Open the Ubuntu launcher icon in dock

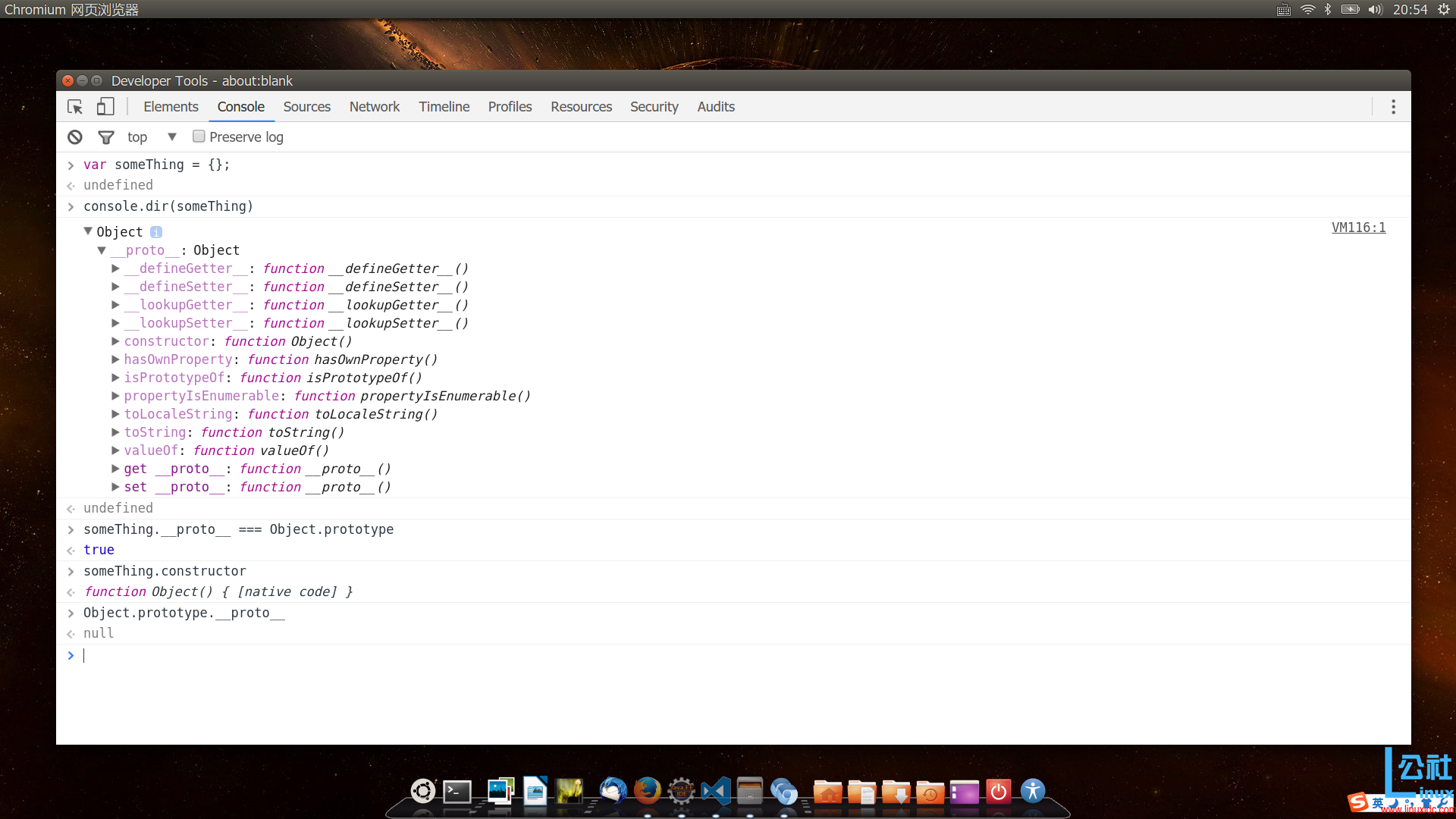click(x=423, y=792)
